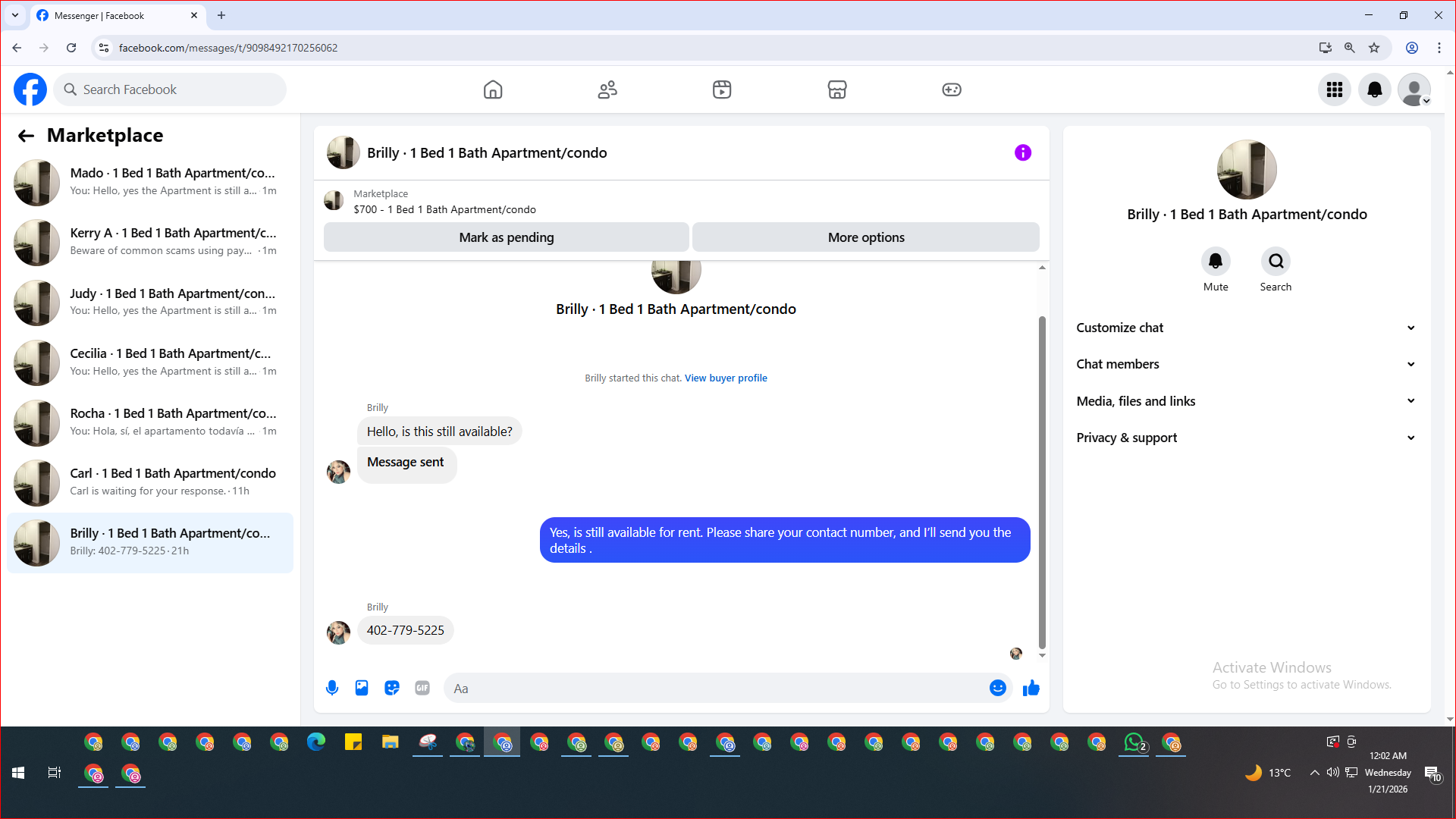Click the 'Message sent' bubble
This screenshot has width=1456, height=819.
pyautogui.click(x=406, y=463)
